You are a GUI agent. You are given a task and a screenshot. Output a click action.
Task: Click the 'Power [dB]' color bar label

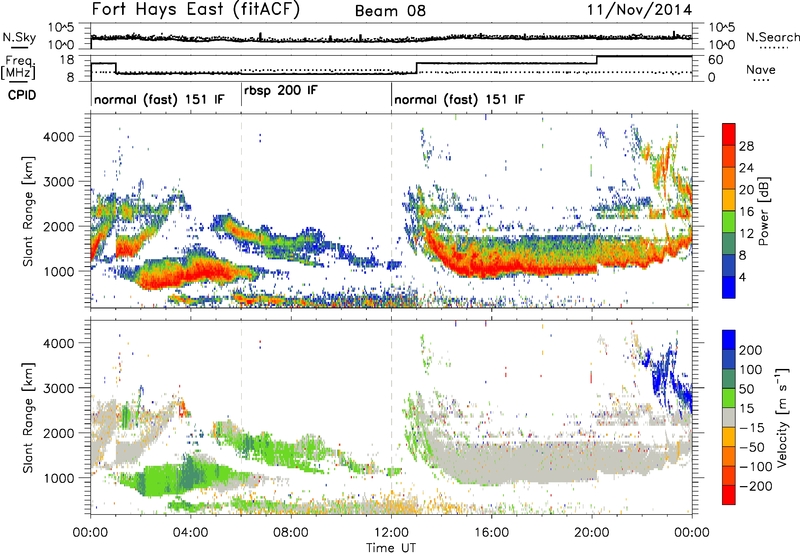click(x=764, y=211)
